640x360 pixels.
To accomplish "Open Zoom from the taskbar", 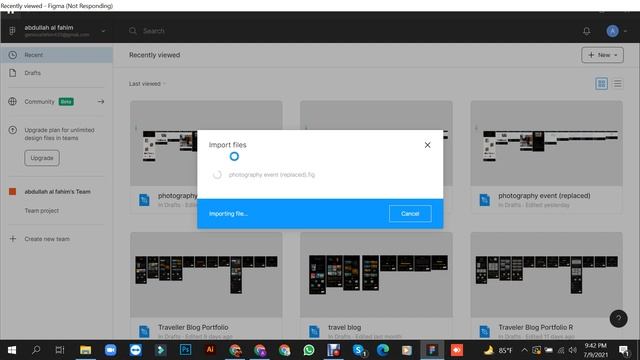I will point(110,350).
